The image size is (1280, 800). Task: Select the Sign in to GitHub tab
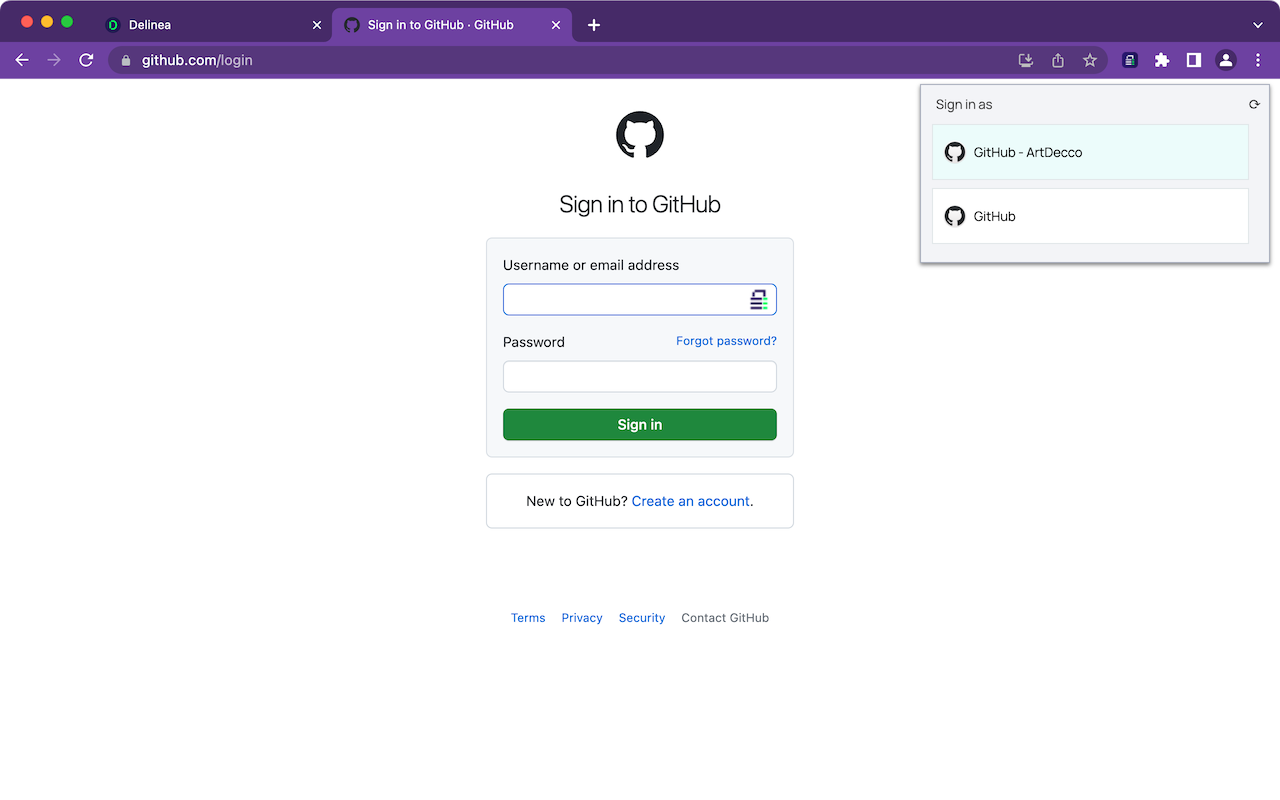(x=452, y=25)
